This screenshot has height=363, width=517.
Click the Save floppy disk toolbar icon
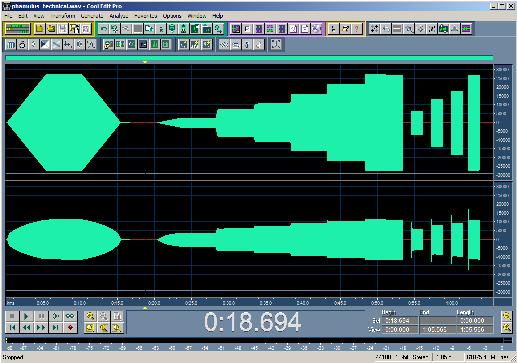pyautogui.click(x=63, y=29)
